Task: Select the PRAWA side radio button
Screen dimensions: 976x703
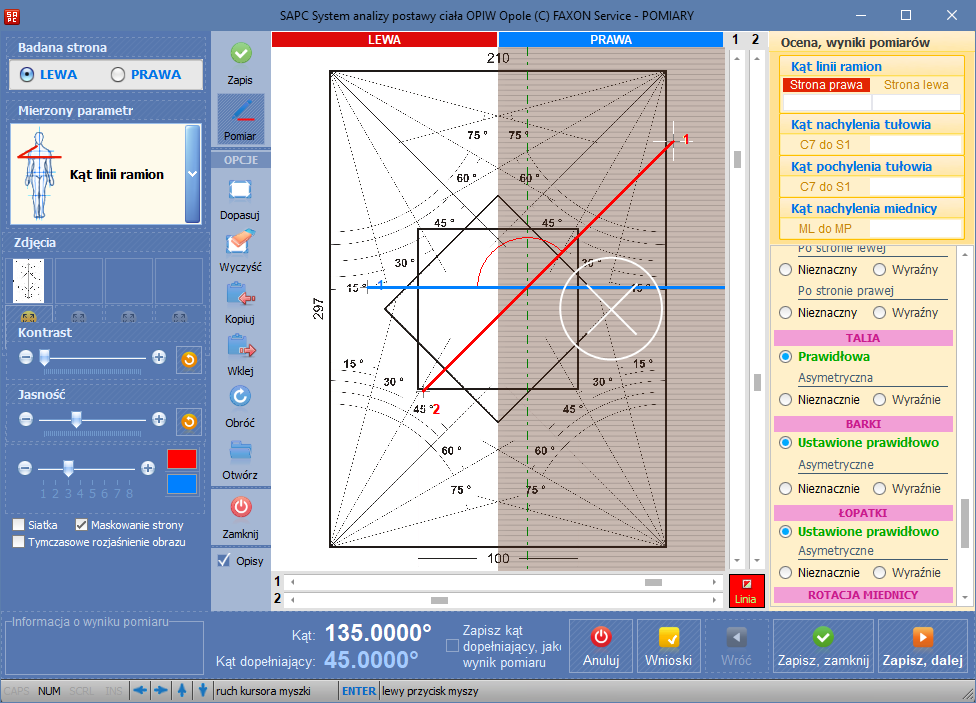Action: click(119, 75)
